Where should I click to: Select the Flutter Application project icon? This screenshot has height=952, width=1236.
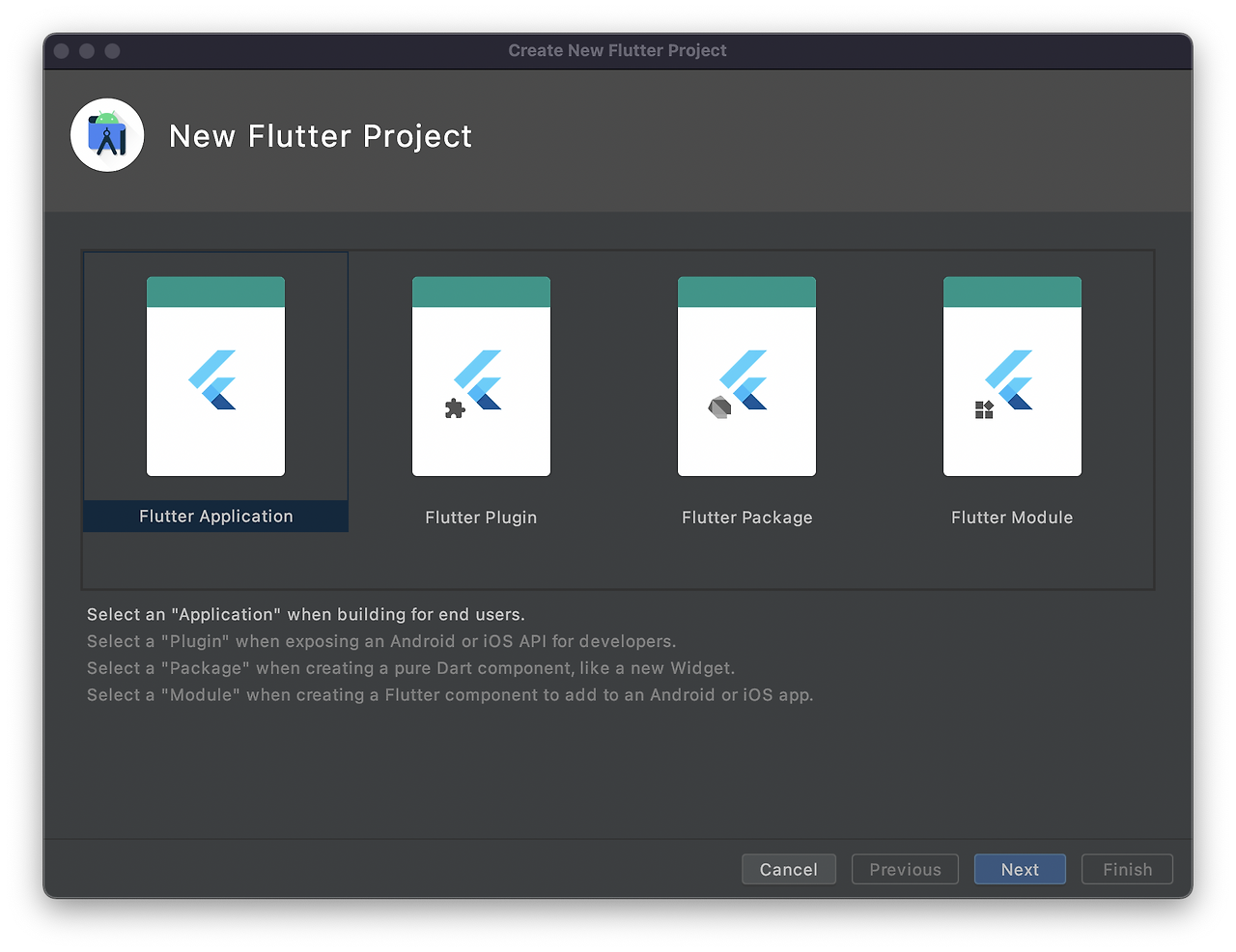(x=215, y=377)
